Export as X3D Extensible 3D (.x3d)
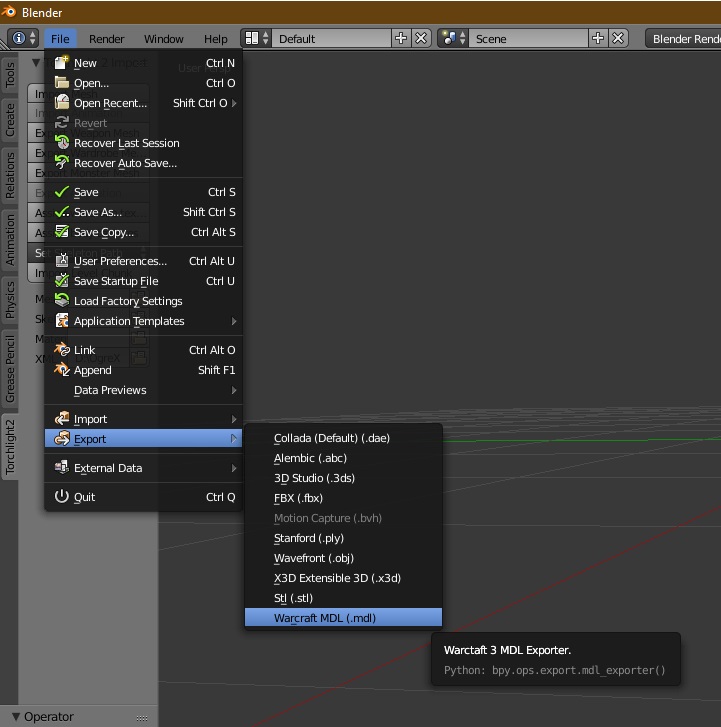The width and height of the screenshot is (721, 727). point(343,578)
